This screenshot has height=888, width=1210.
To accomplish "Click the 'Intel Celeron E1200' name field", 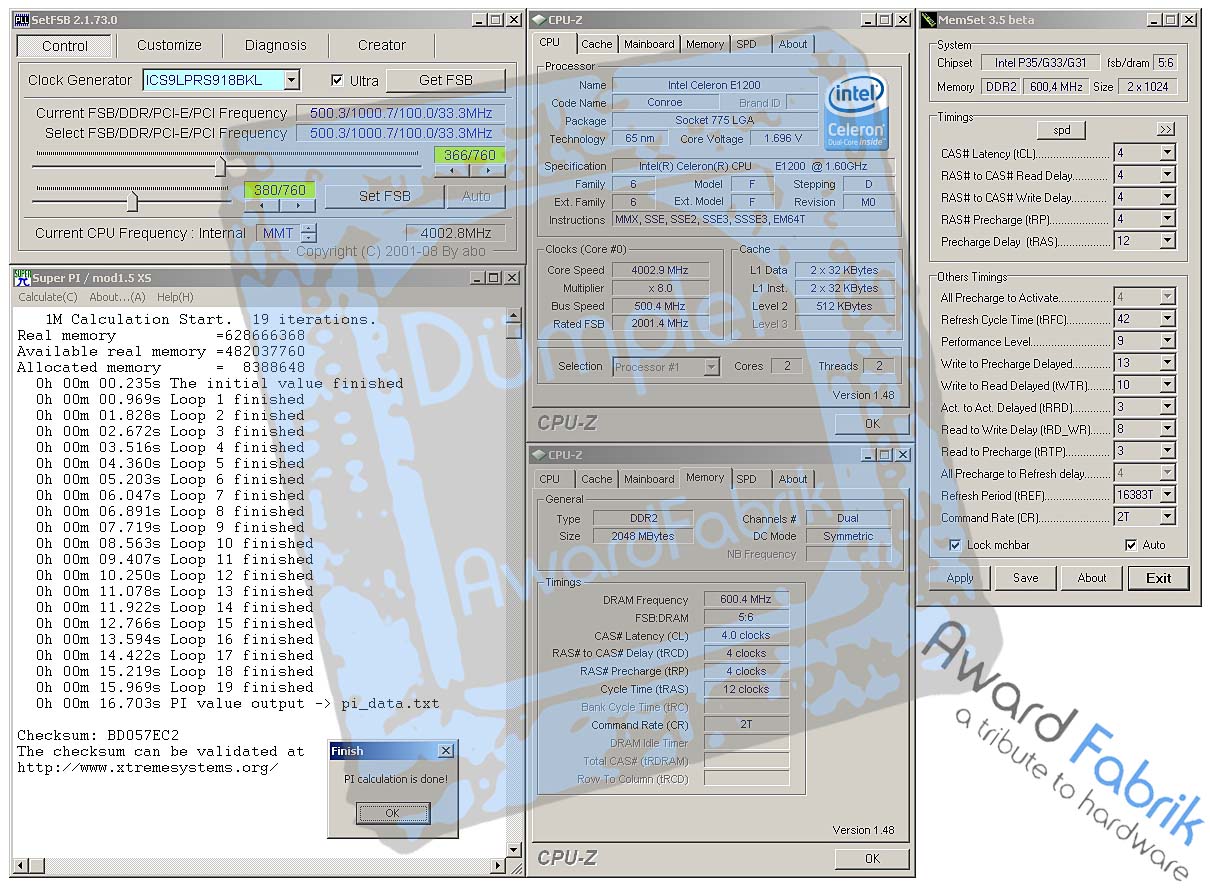I will pos(714,85).
